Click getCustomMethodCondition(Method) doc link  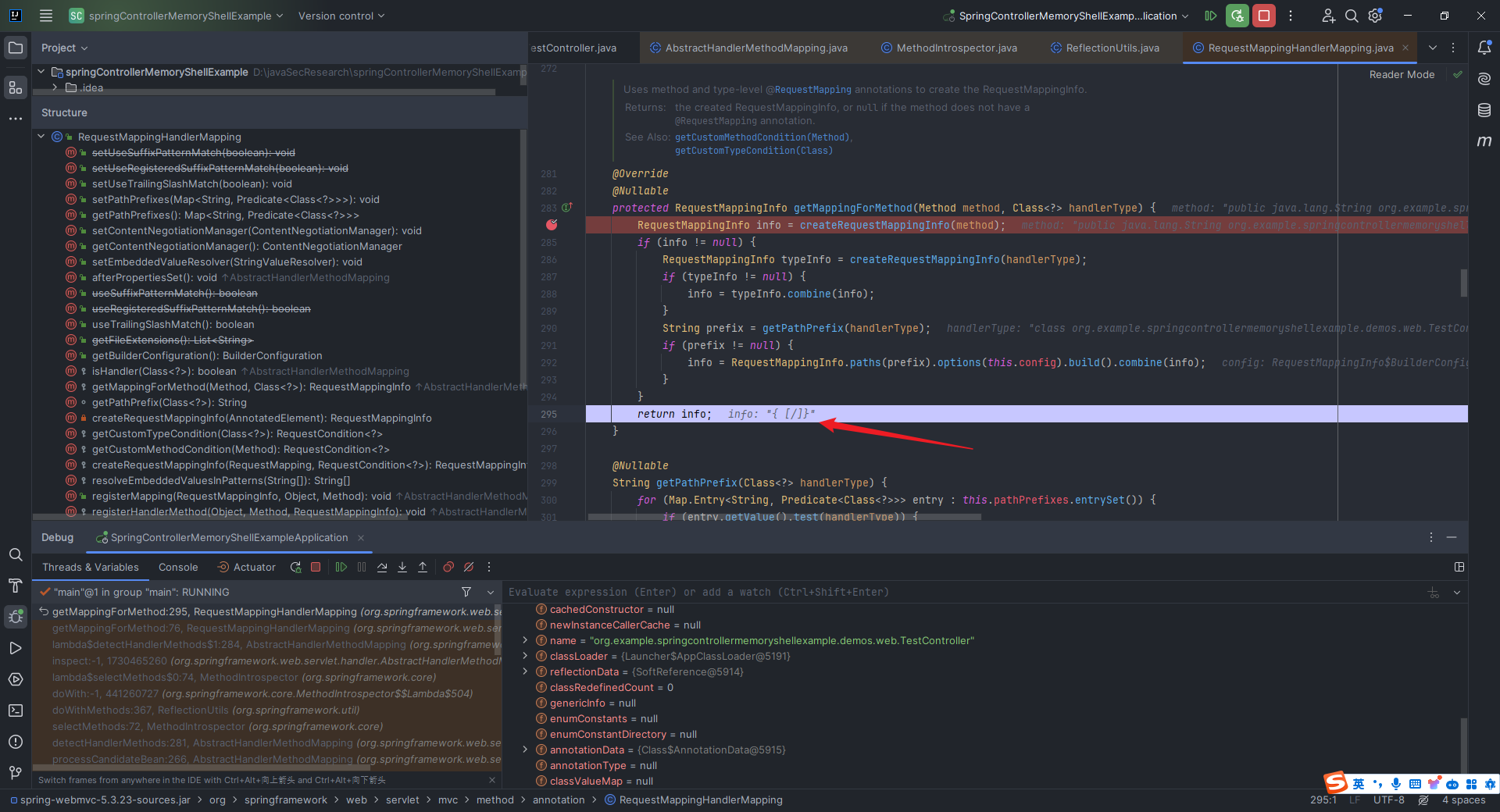[x=762, y=137]
